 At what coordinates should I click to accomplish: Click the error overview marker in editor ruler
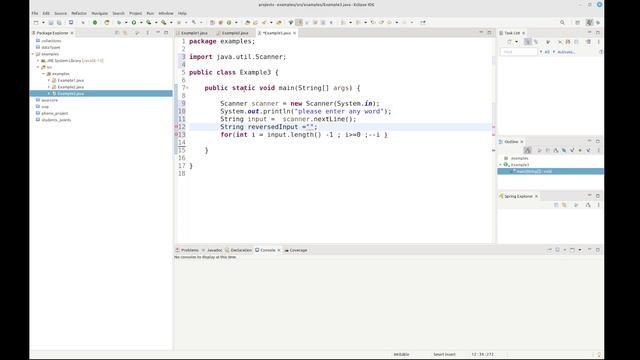tap(493, 127)
